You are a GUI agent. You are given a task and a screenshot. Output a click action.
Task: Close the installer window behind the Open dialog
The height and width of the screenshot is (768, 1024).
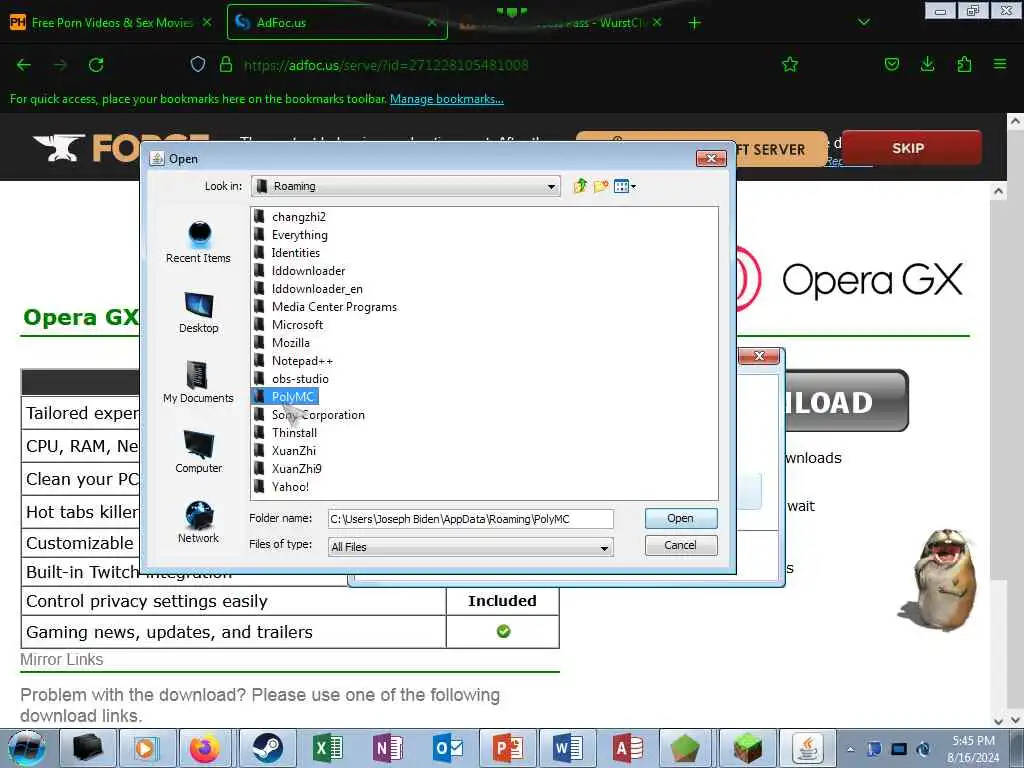tap(759, 356)
